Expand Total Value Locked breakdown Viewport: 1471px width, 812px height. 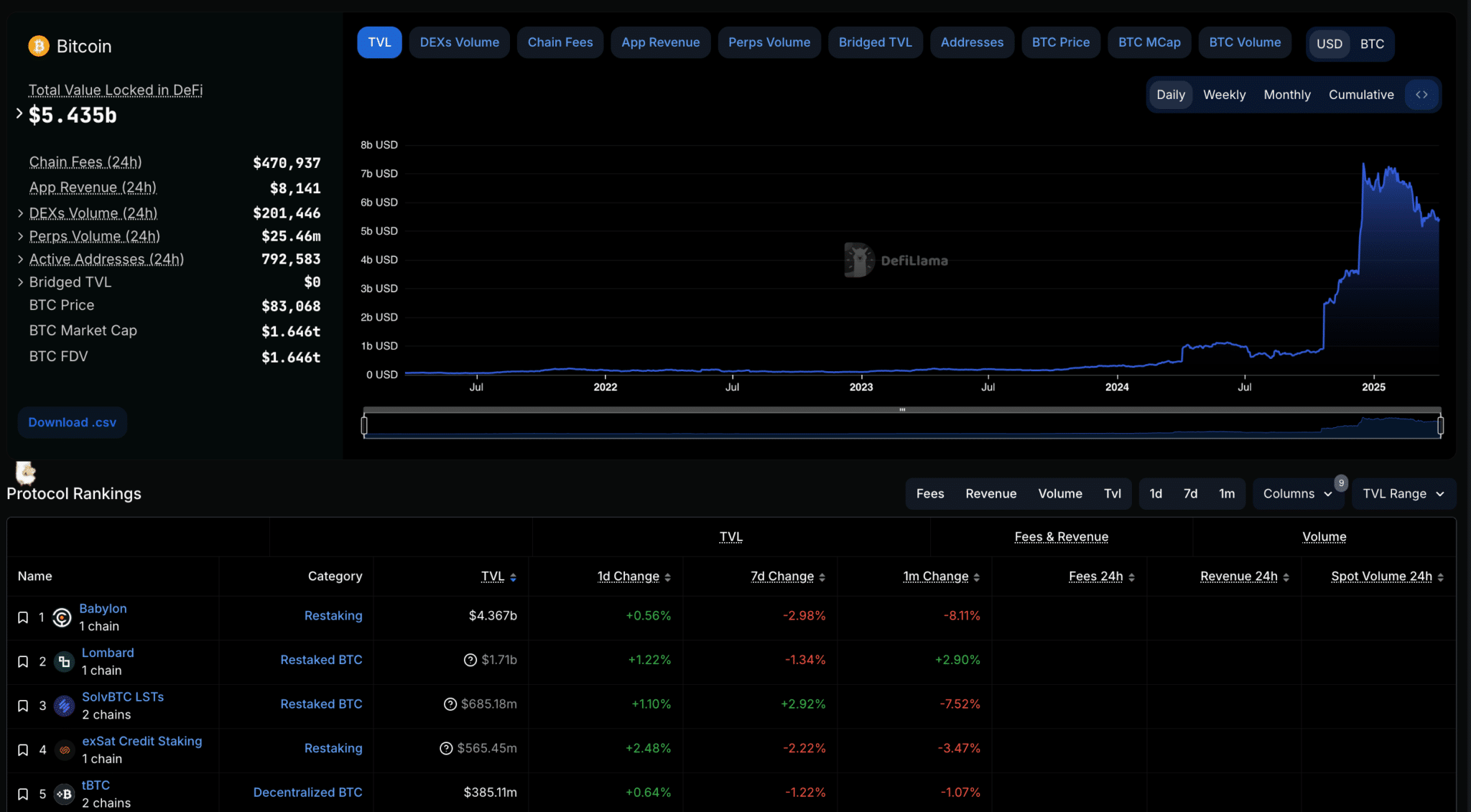click(19, 113)
